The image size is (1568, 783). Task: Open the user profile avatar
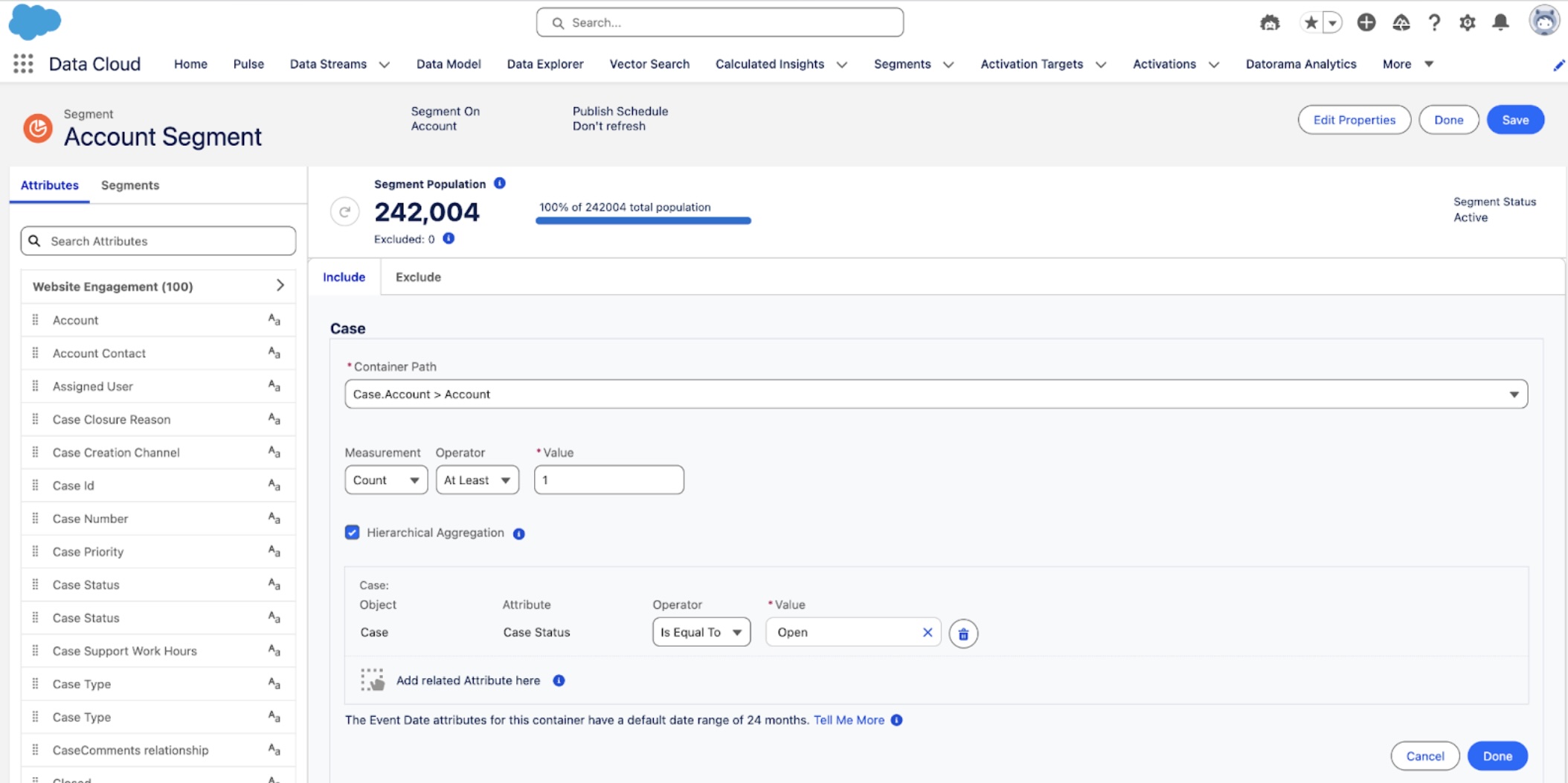1544,21
